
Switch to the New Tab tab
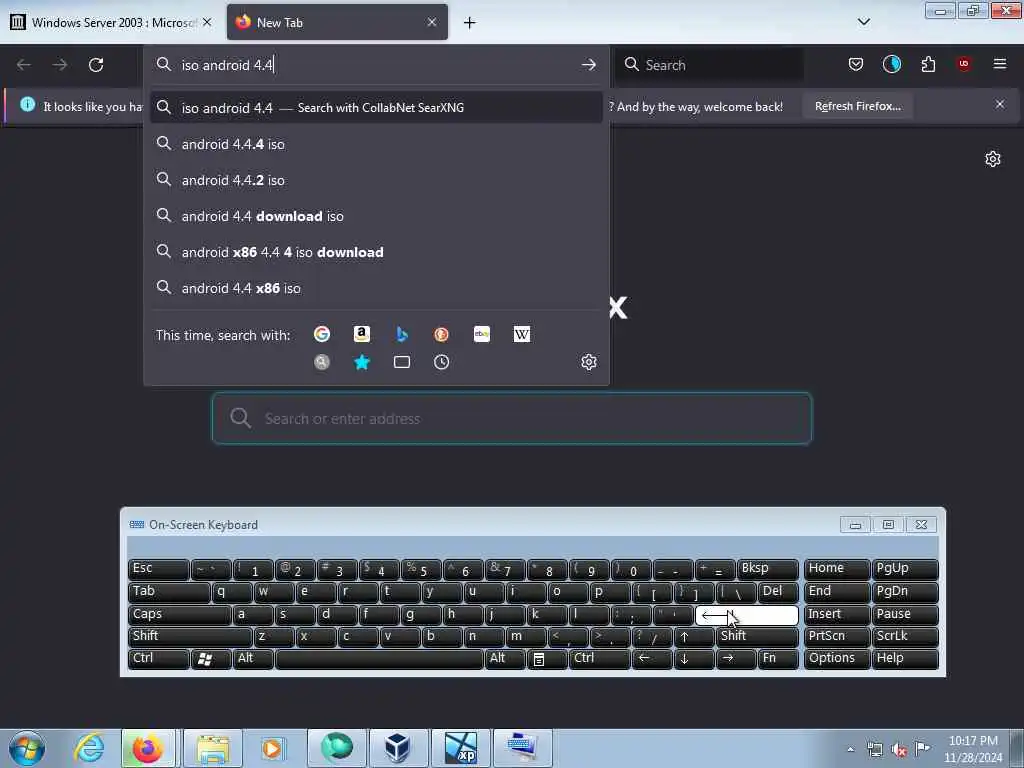(337, 22)
